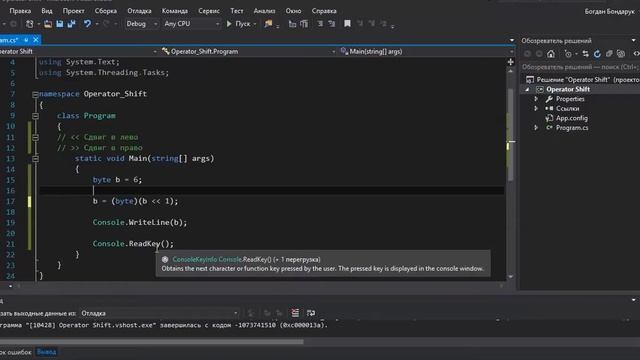Click the Undo arrow icon
Viewport: 640px width, 360px height.
tap(87, 24)
